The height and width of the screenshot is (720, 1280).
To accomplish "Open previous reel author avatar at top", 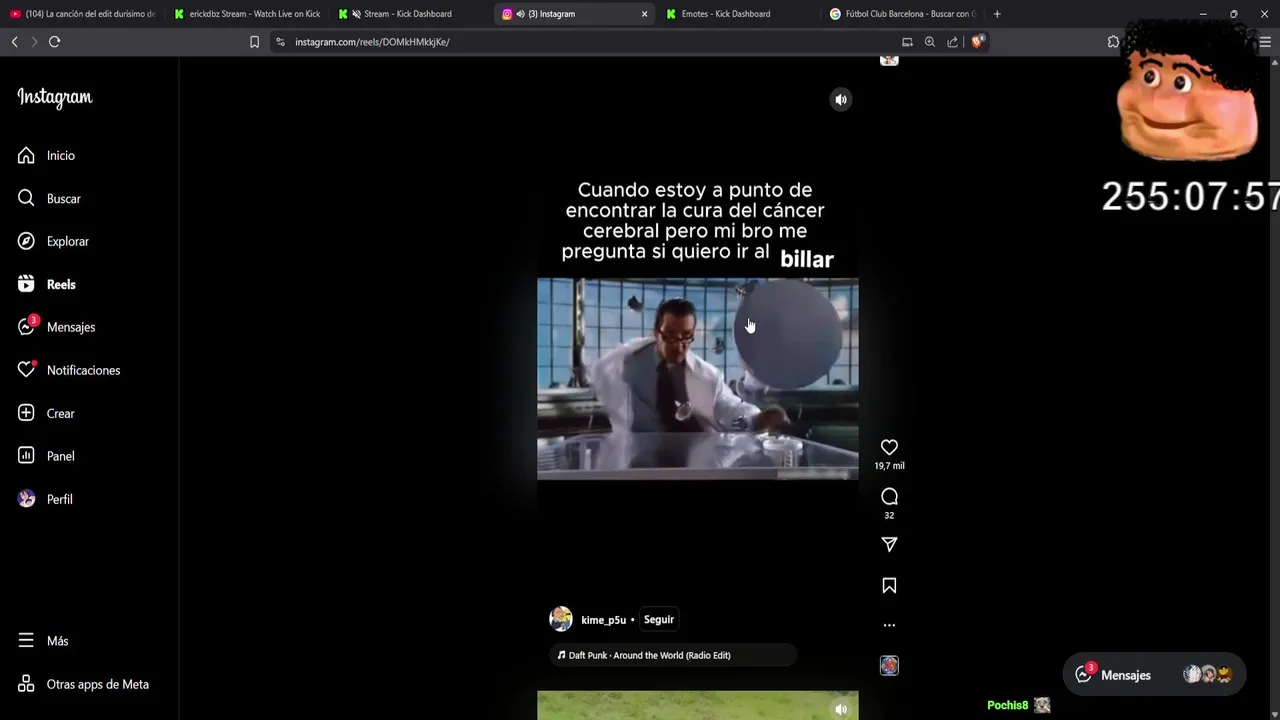I will [889, 60].
